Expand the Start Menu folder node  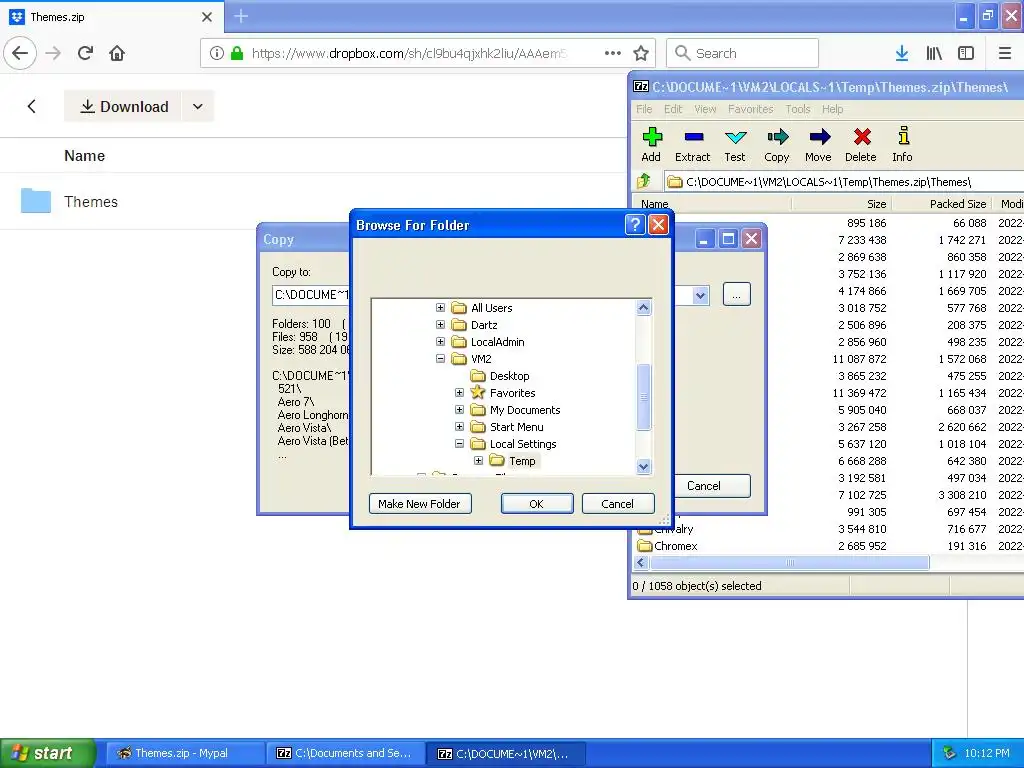coord(459,426)
